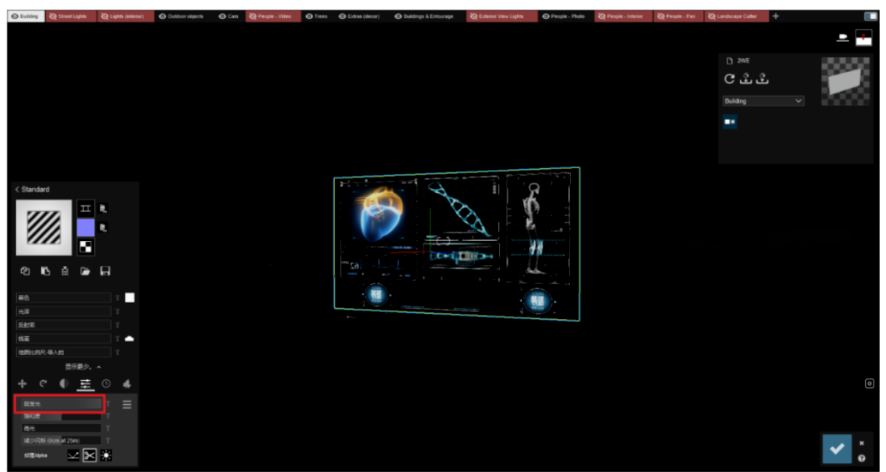Delete material with trash icon
The image size is (886, 472).
click(x=65, y=271)
